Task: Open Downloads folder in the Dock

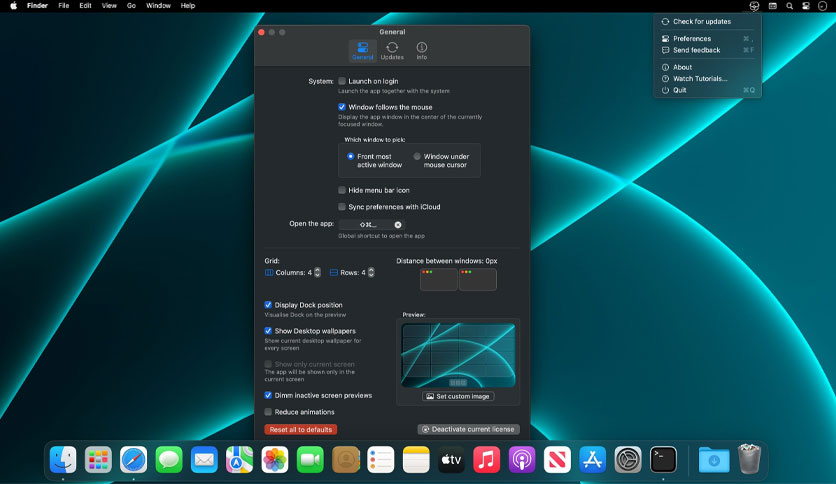Action: [714, 459]
